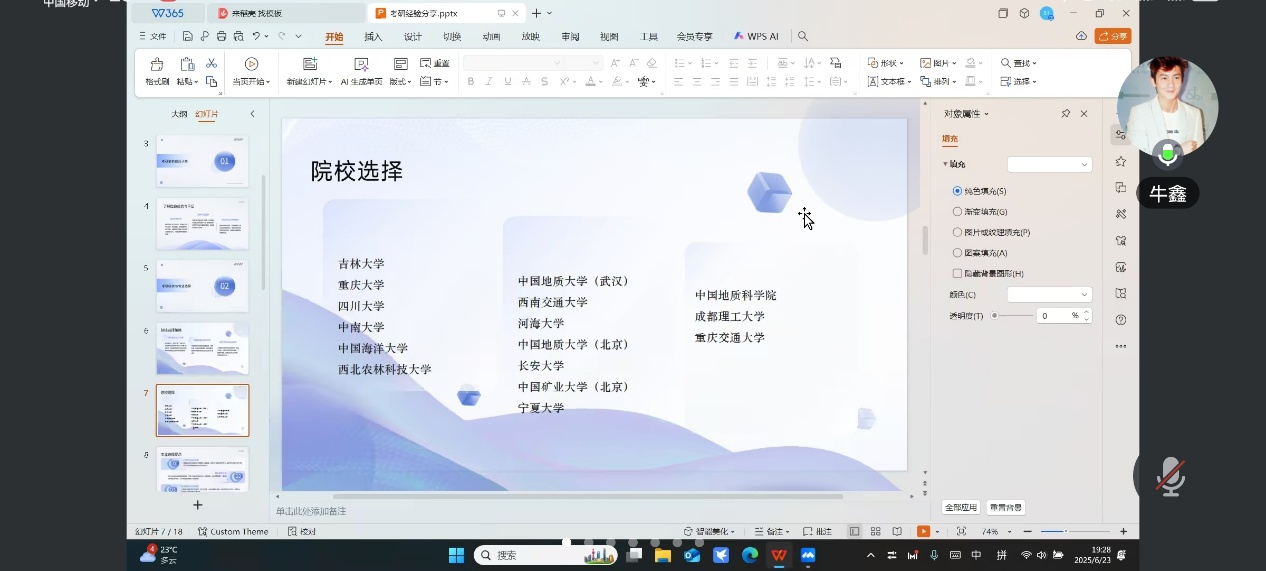1266x571 pixels.
Task: Click the orange 分享 button
Action: pyautogui.click(x=1113, y=36)
